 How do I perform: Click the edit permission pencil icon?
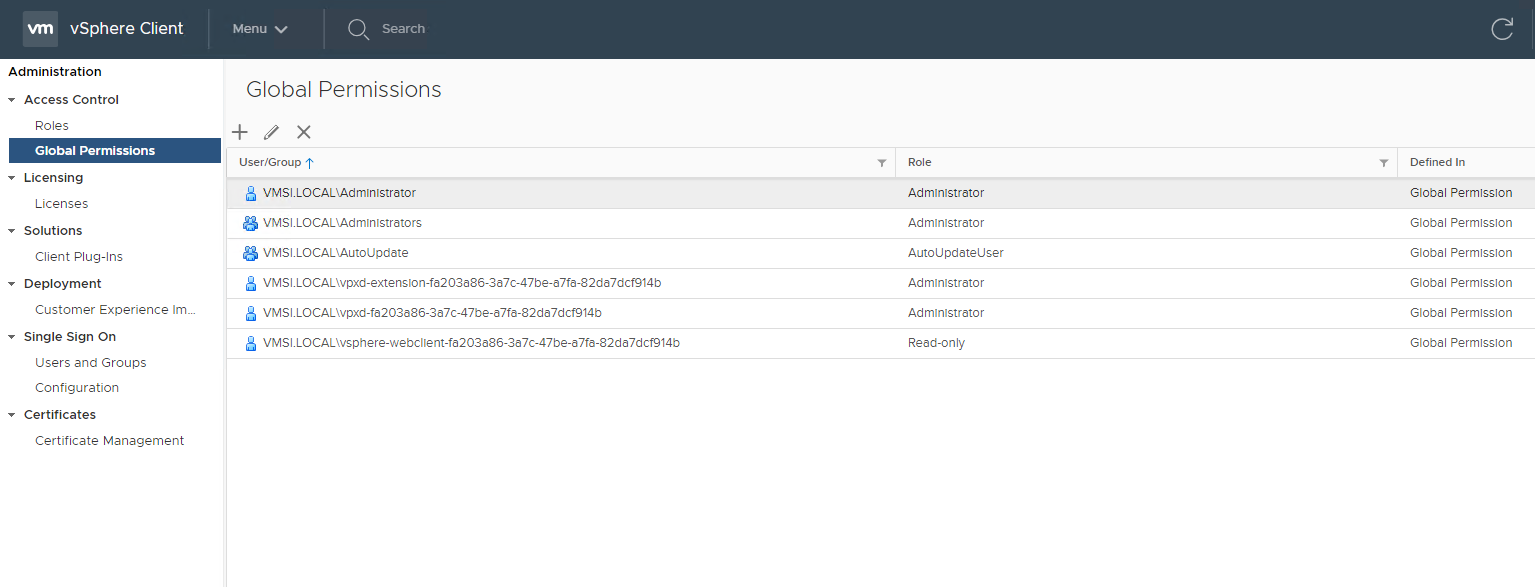tap(271, 132)
